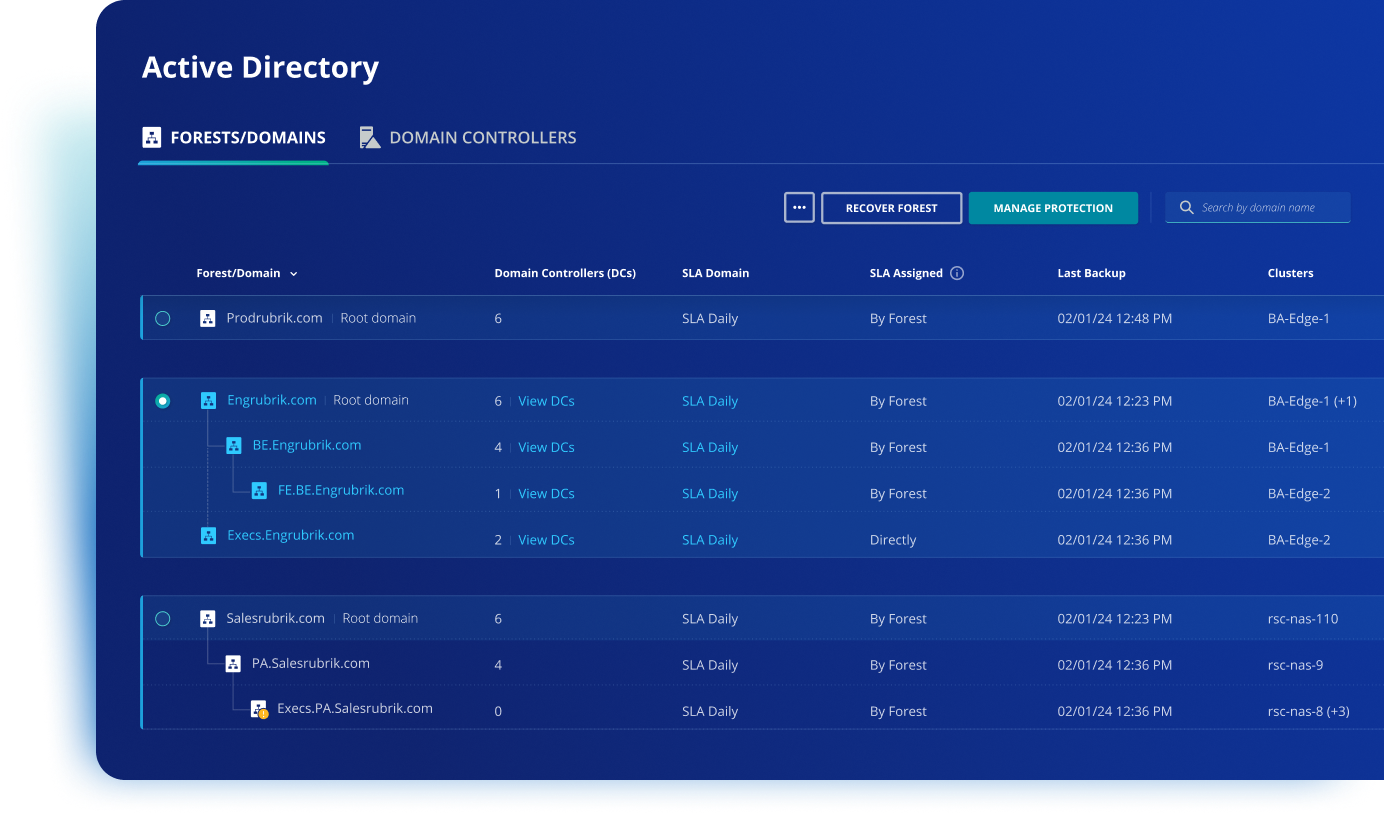
Task: Click the Last Backup column header
Action: [1091, 273]
